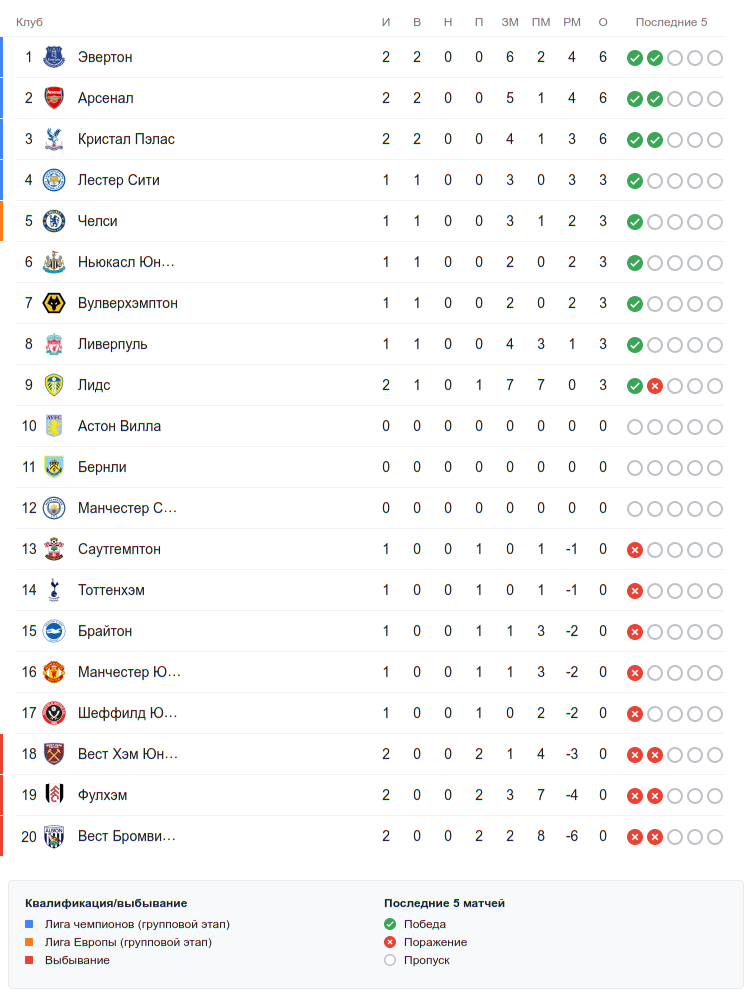Click the Everton club crest
Viewport: 752px width, 997px height.
(54, 57)
